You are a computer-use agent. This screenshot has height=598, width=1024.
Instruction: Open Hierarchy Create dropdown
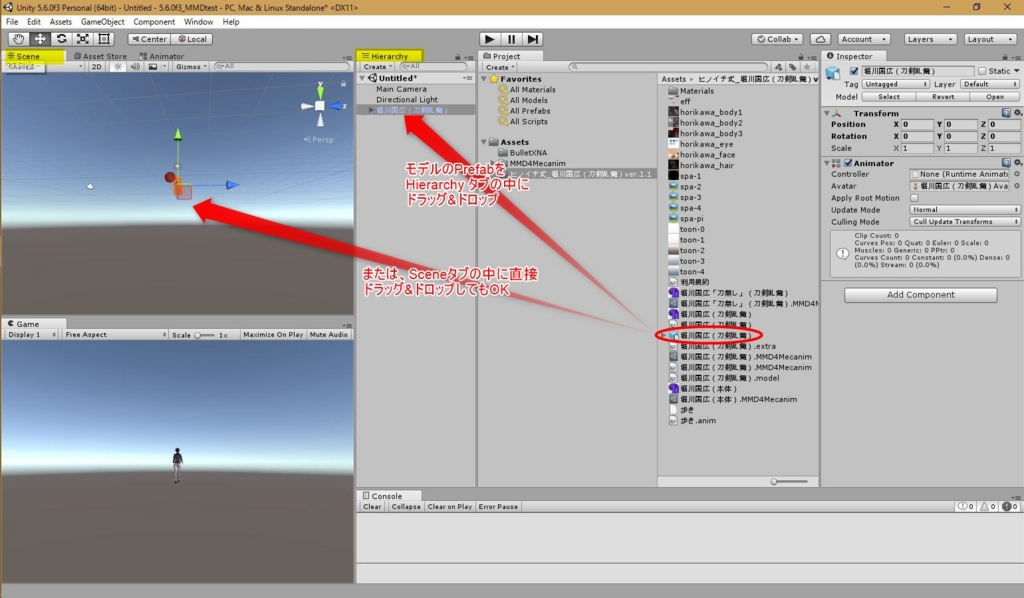pyautogui.click(x=377, y=67)
